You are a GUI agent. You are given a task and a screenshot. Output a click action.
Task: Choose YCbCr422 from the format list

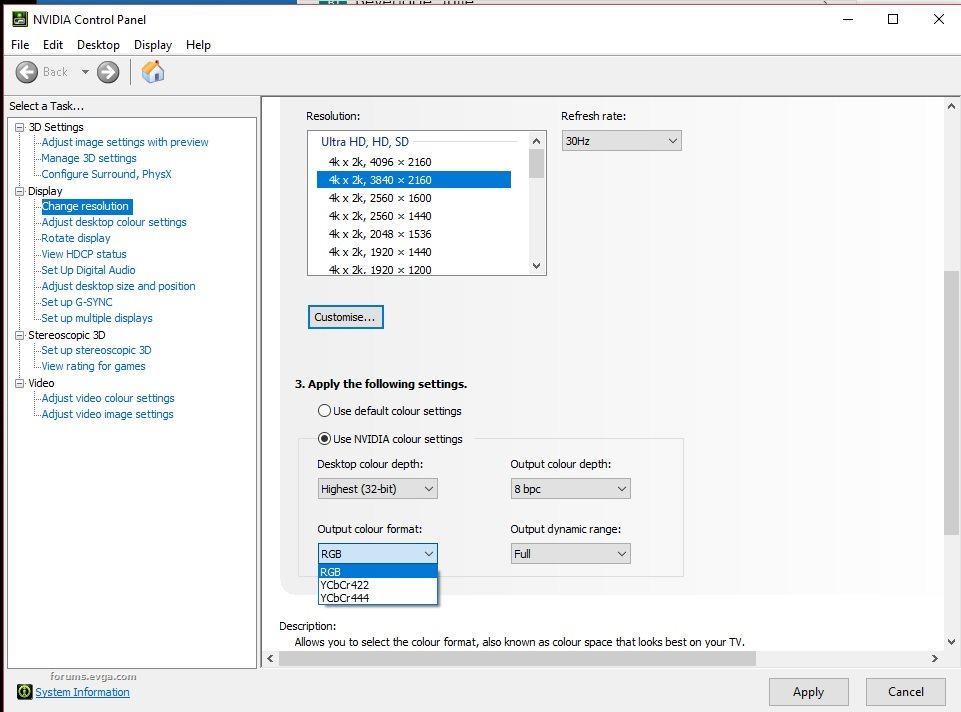(x=378, y=585)
